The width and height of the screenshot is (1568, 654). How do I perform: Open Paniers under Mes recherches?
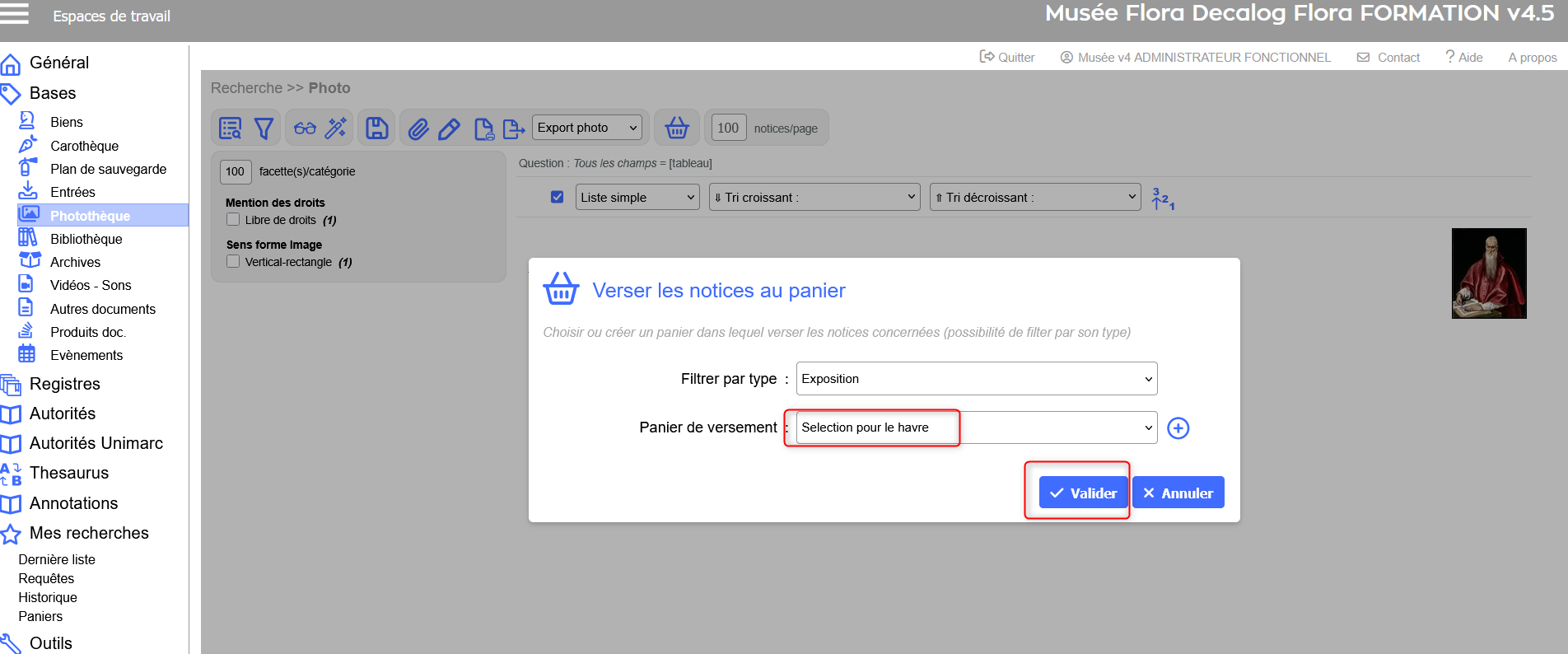(40, 616)
